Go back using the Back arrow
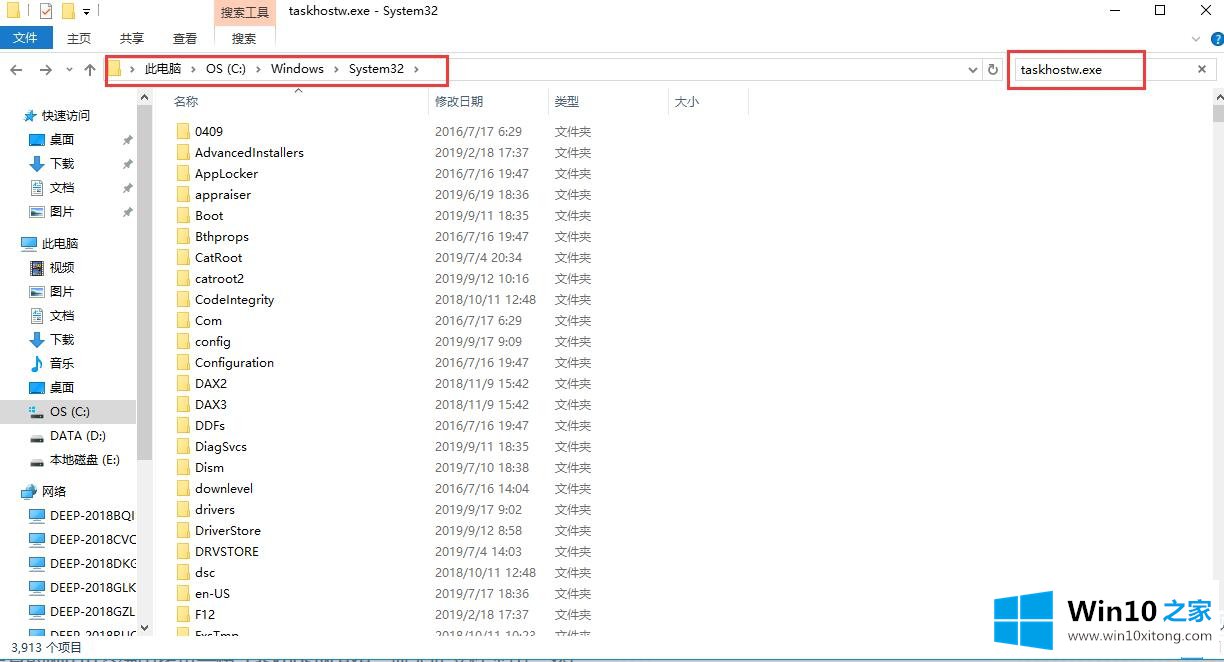 point(16,70)
